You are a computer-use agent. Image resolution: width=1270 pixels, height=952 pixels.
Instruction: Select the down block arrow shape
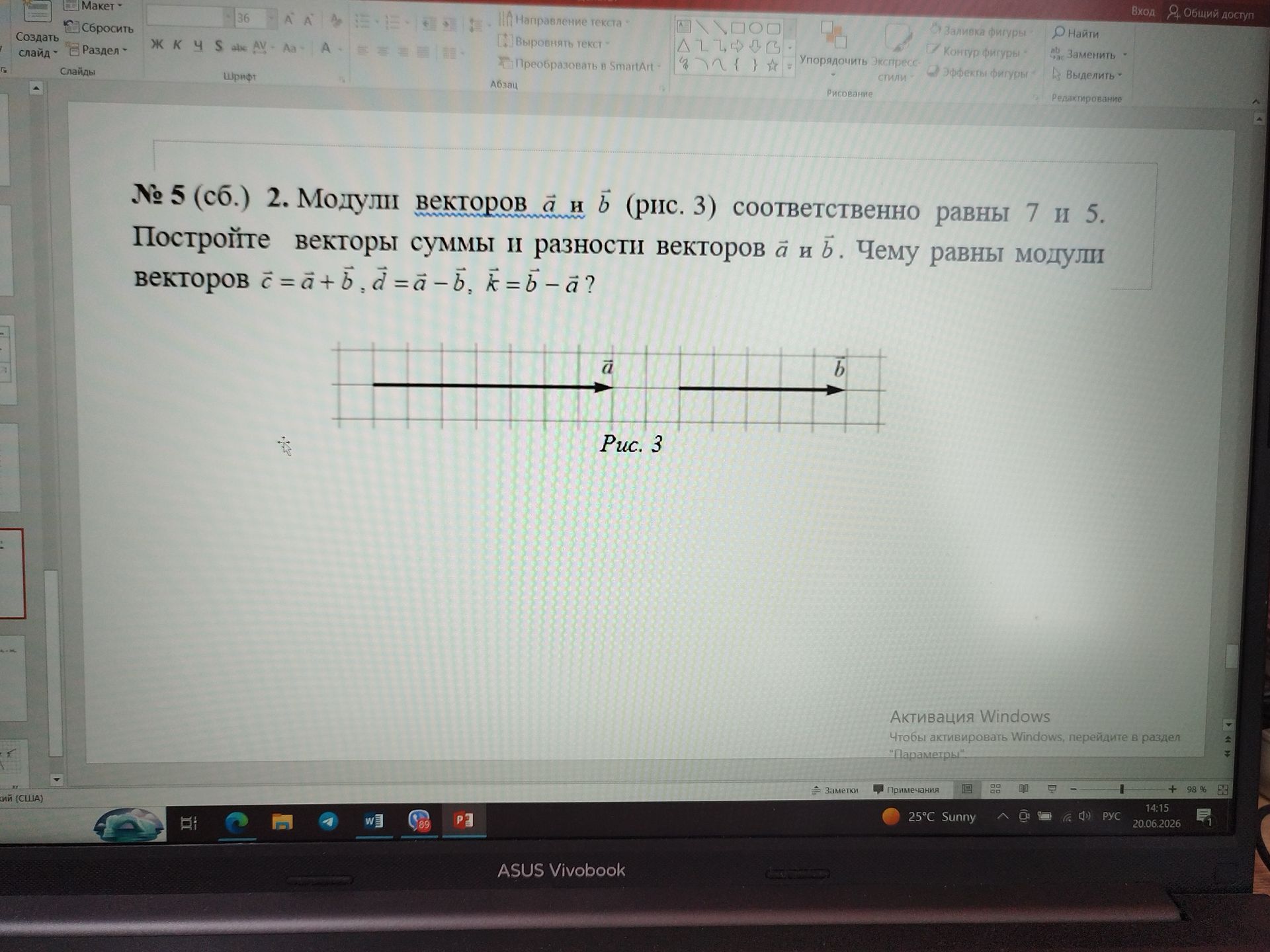pyautogui.click(x=755, y=47)
